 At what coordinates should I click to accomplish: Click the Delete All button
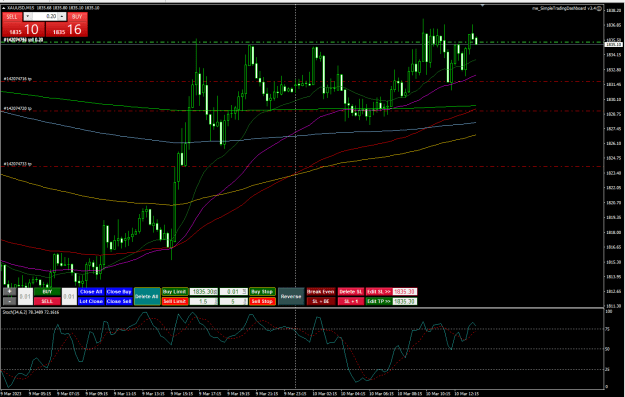(147, 297)
